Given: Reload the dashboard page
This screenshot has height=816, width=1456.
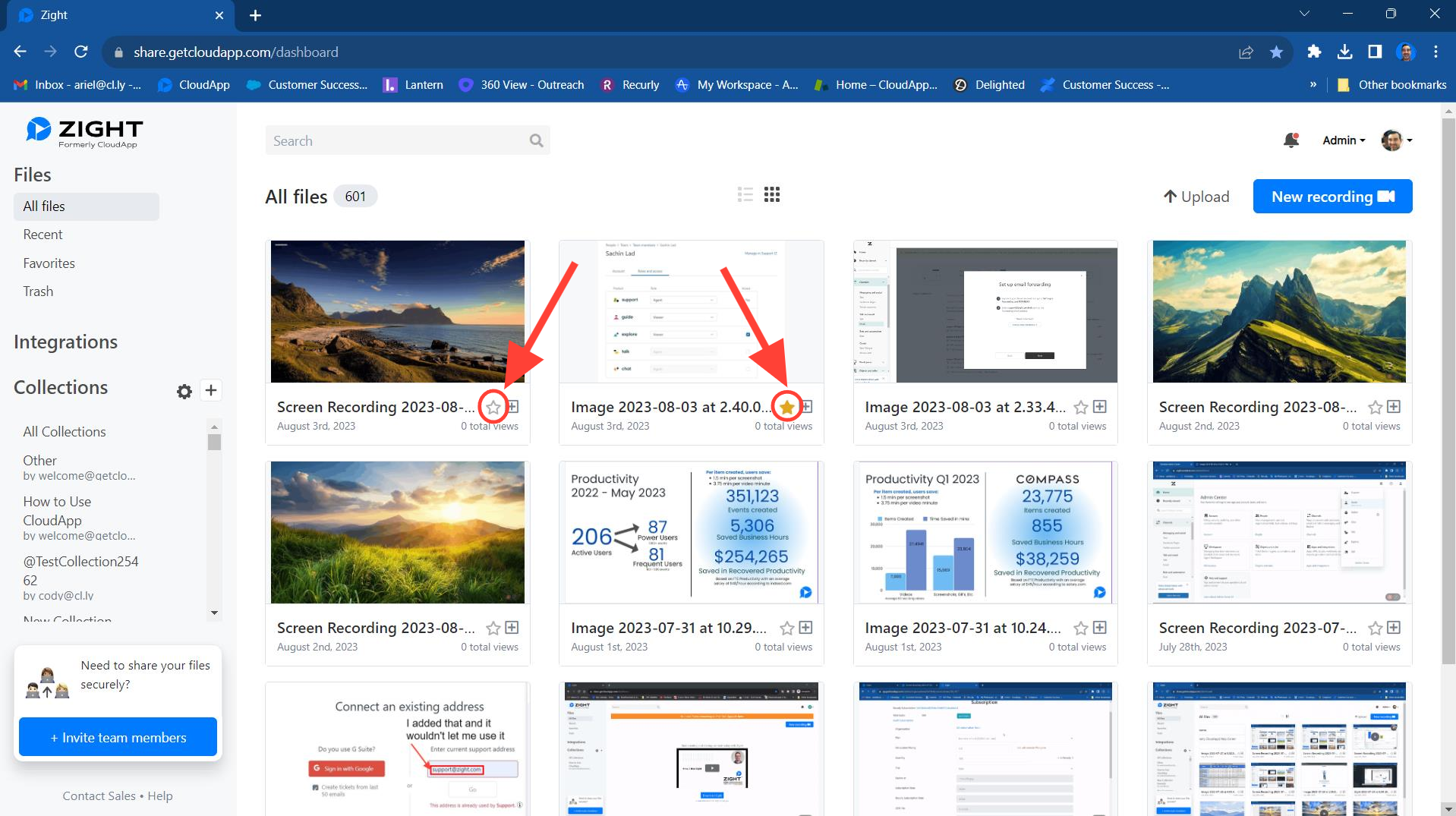Looking at the screenshot, I should 81,52.
